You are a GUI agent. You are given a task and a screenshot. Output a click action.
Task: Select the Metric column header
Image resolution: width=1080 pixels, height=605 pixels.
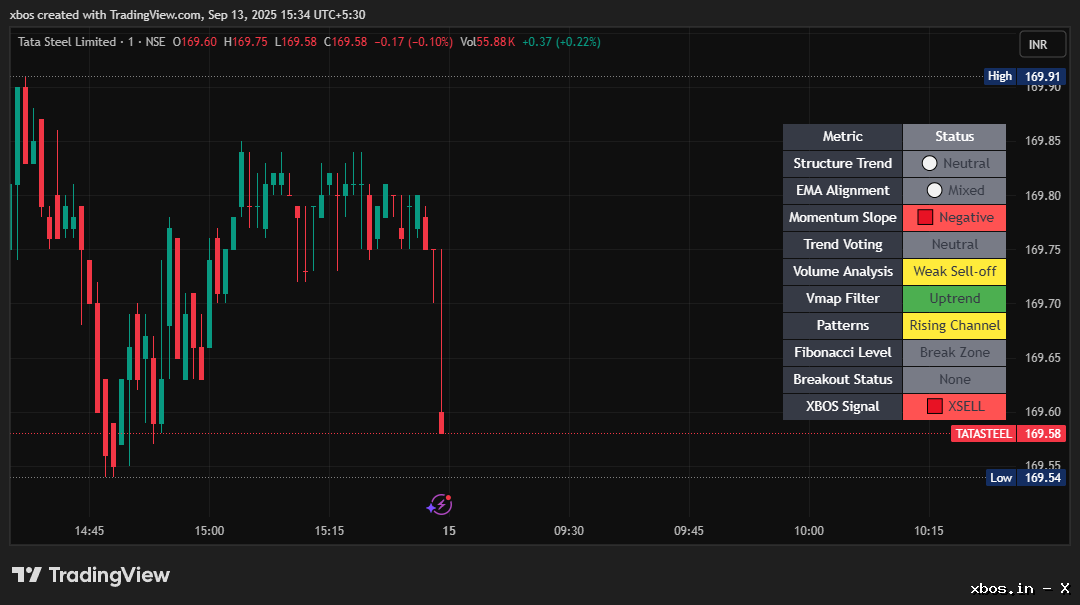coord(842,136)
